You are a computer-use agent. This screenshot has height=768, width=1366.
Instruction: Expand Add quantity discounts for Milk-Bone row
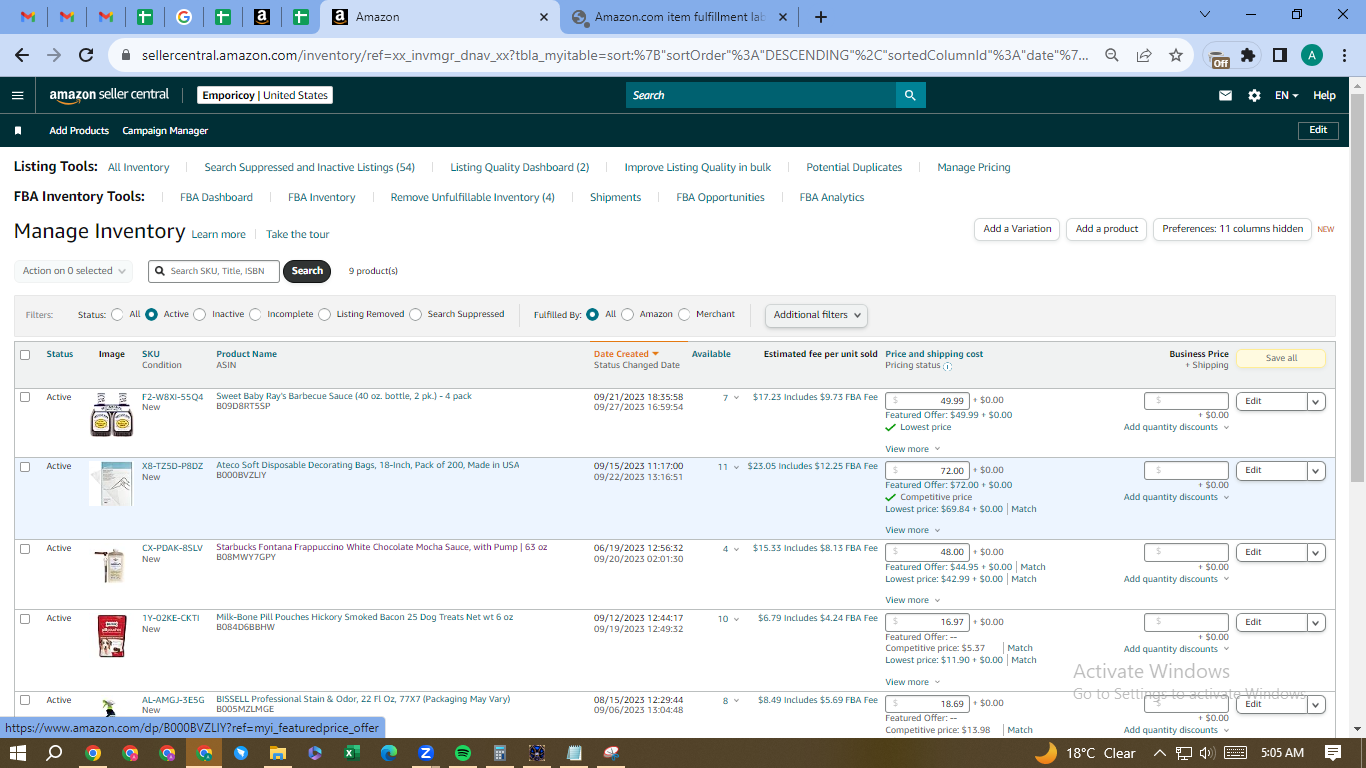pos(1176,649)
